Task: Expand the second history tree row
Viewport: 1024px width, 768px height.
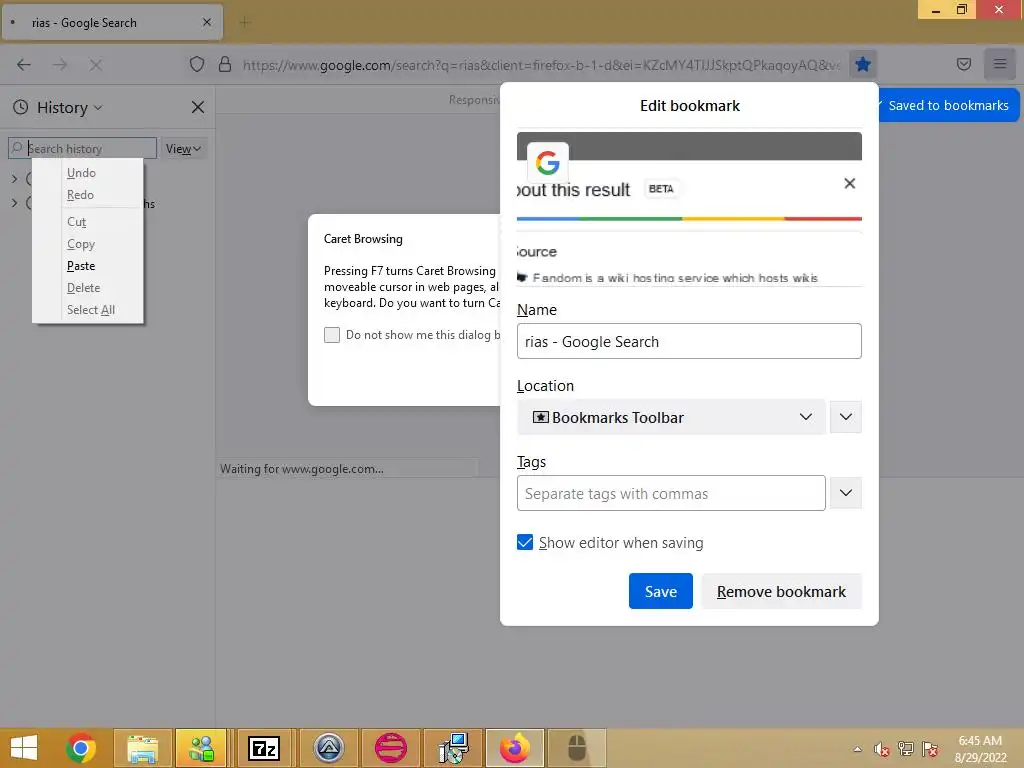Action: click(15, 203)
